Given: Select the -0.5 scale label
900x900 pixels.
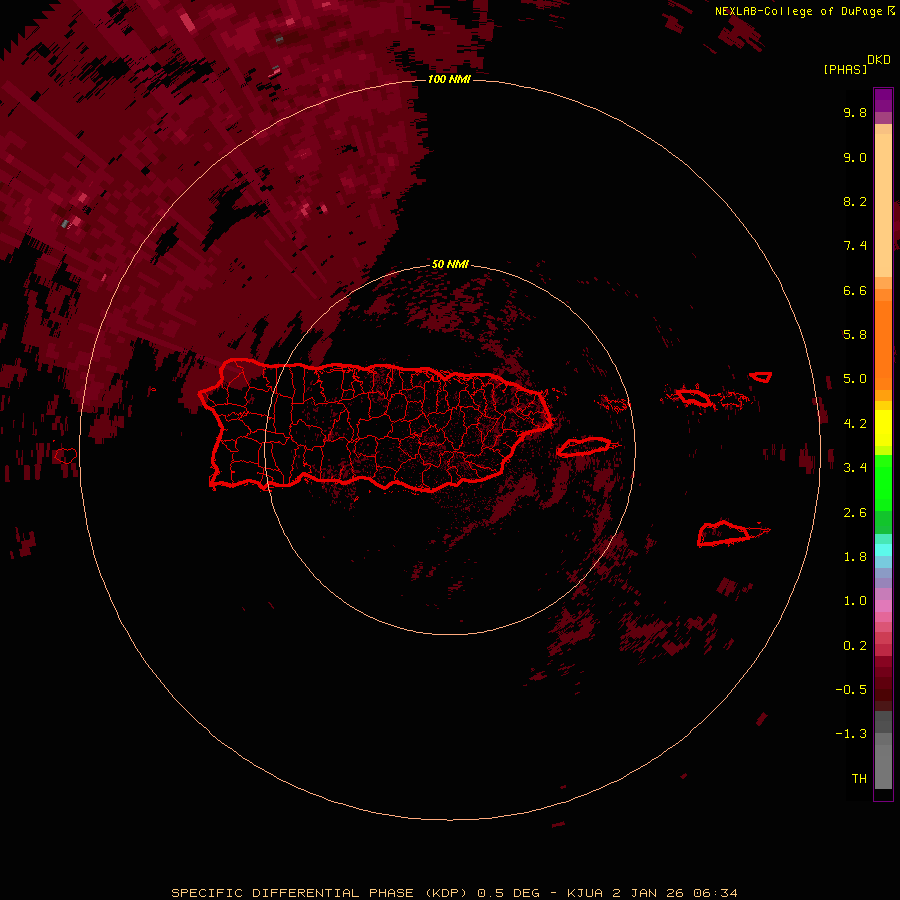Looking at the screenshot, I should (x=851, y=689).
